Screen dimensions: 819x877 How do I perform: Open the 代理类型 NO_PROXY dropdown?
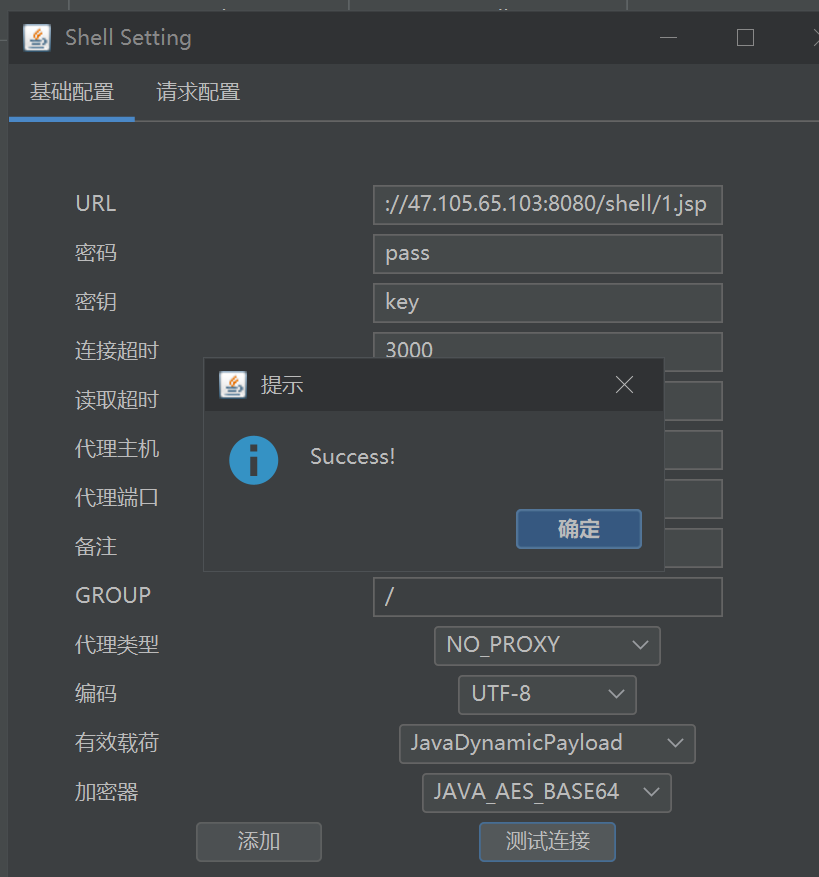point(547,645)
